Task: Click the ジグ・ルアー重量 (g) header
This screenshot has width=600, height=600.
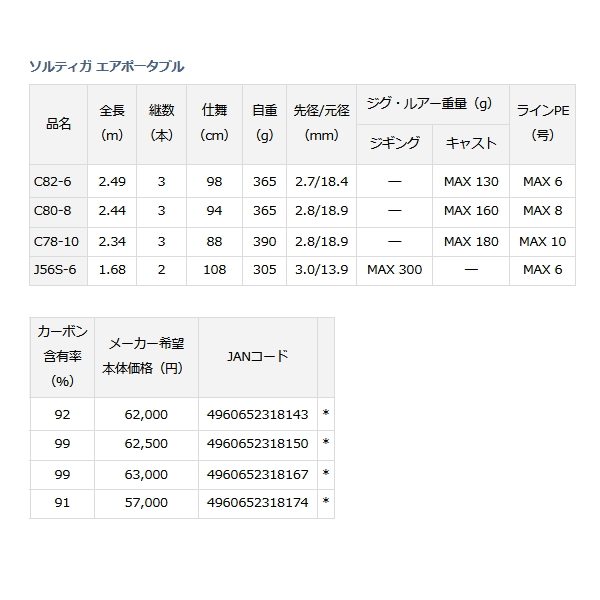Action: (x=433, y=104)
